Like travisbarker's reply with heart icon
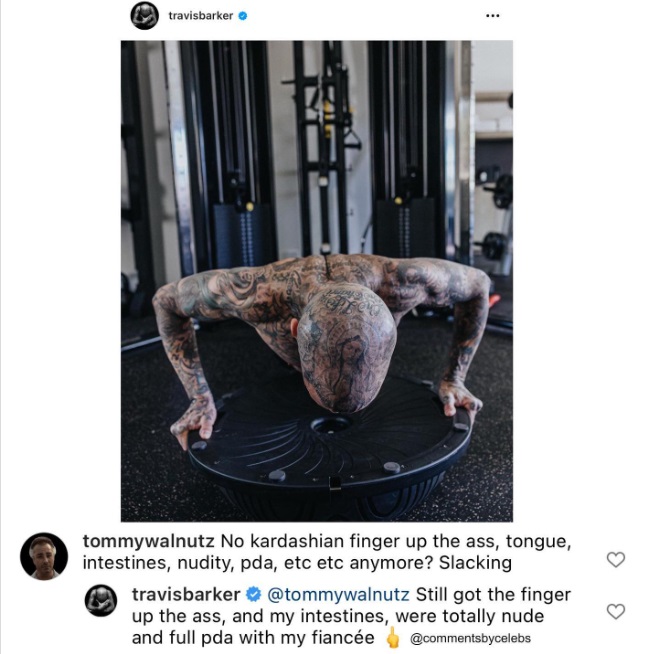The width and height of the screenshot is (648, 654). (615, 611)
